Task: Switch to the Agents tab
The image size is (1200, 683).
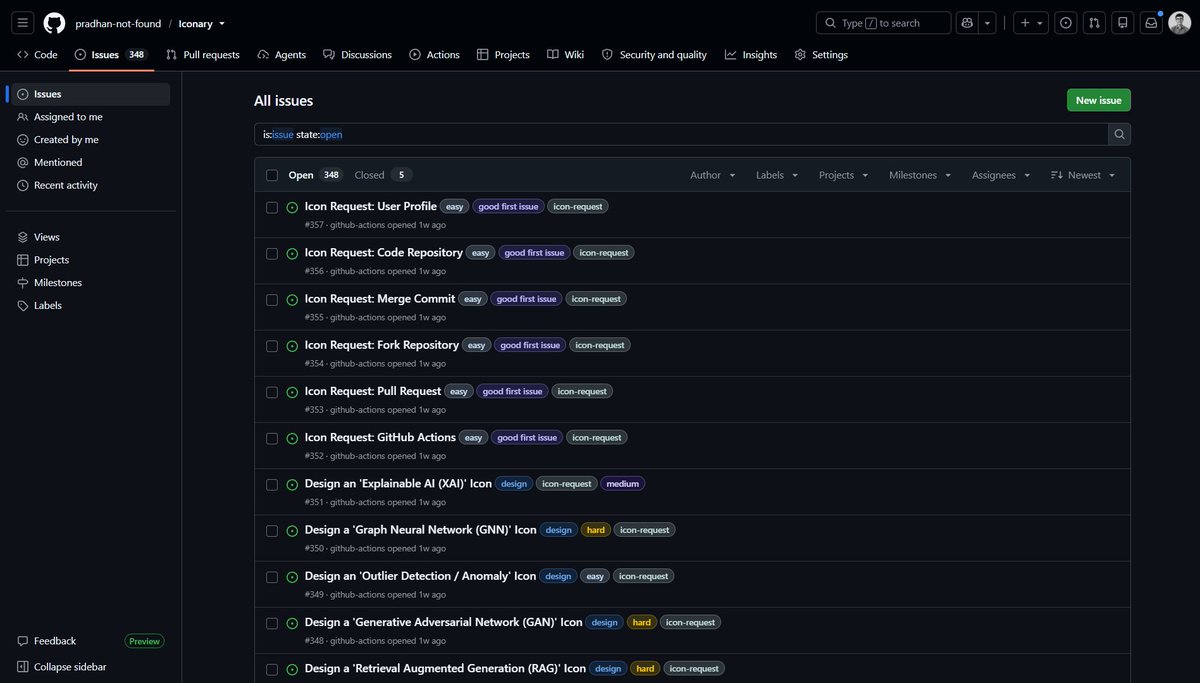Action: point(282,55)
